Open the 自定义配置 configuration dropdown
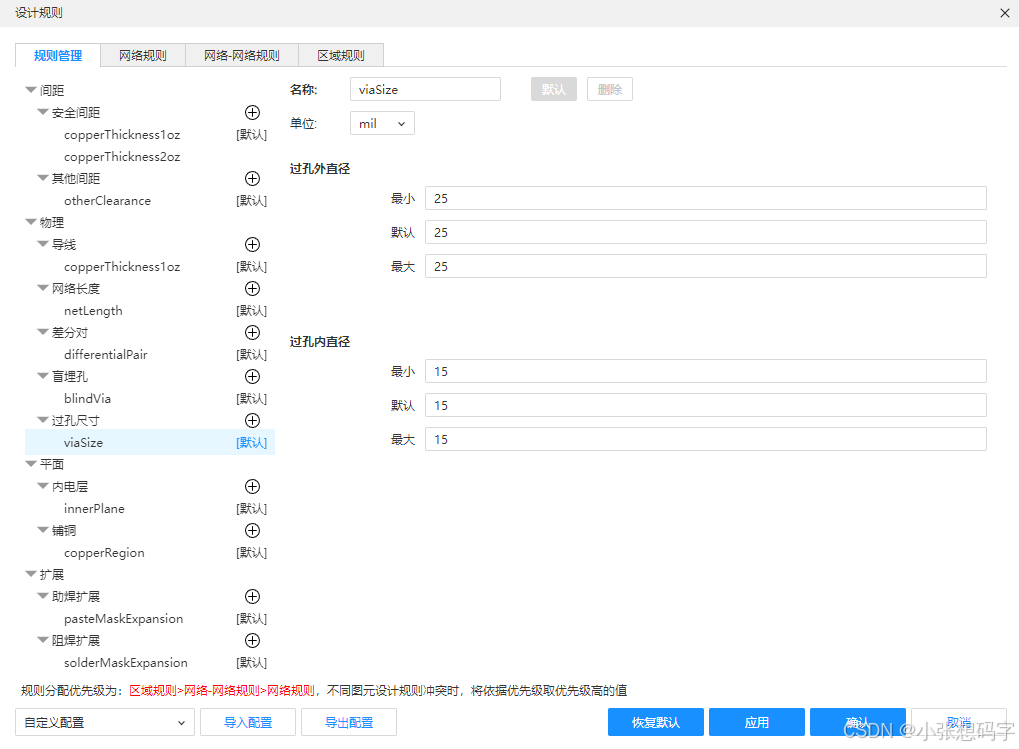The width and height of the screenshot is (1019, 749). click(105, 722)
